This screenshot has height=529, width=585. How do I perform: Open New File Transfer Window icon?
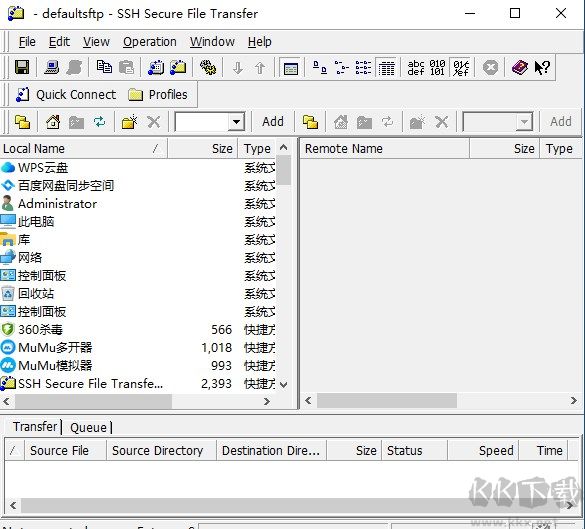click(x=178, y=68)
